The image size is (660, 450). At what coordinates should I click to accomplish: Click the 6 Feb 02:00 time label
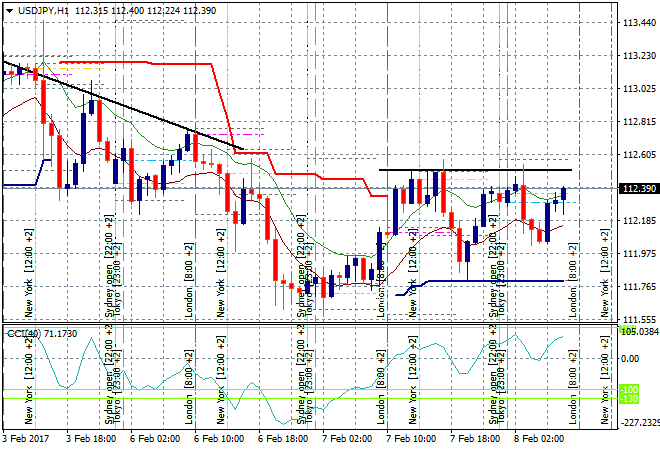155,439
